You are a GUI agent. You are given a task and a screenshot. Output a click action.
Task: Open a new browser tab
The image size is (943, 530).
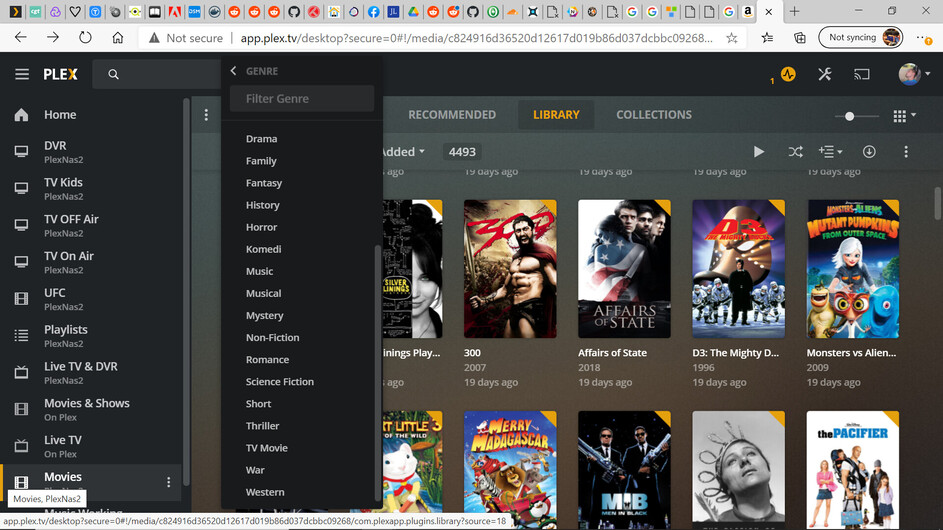click(794, 11)
